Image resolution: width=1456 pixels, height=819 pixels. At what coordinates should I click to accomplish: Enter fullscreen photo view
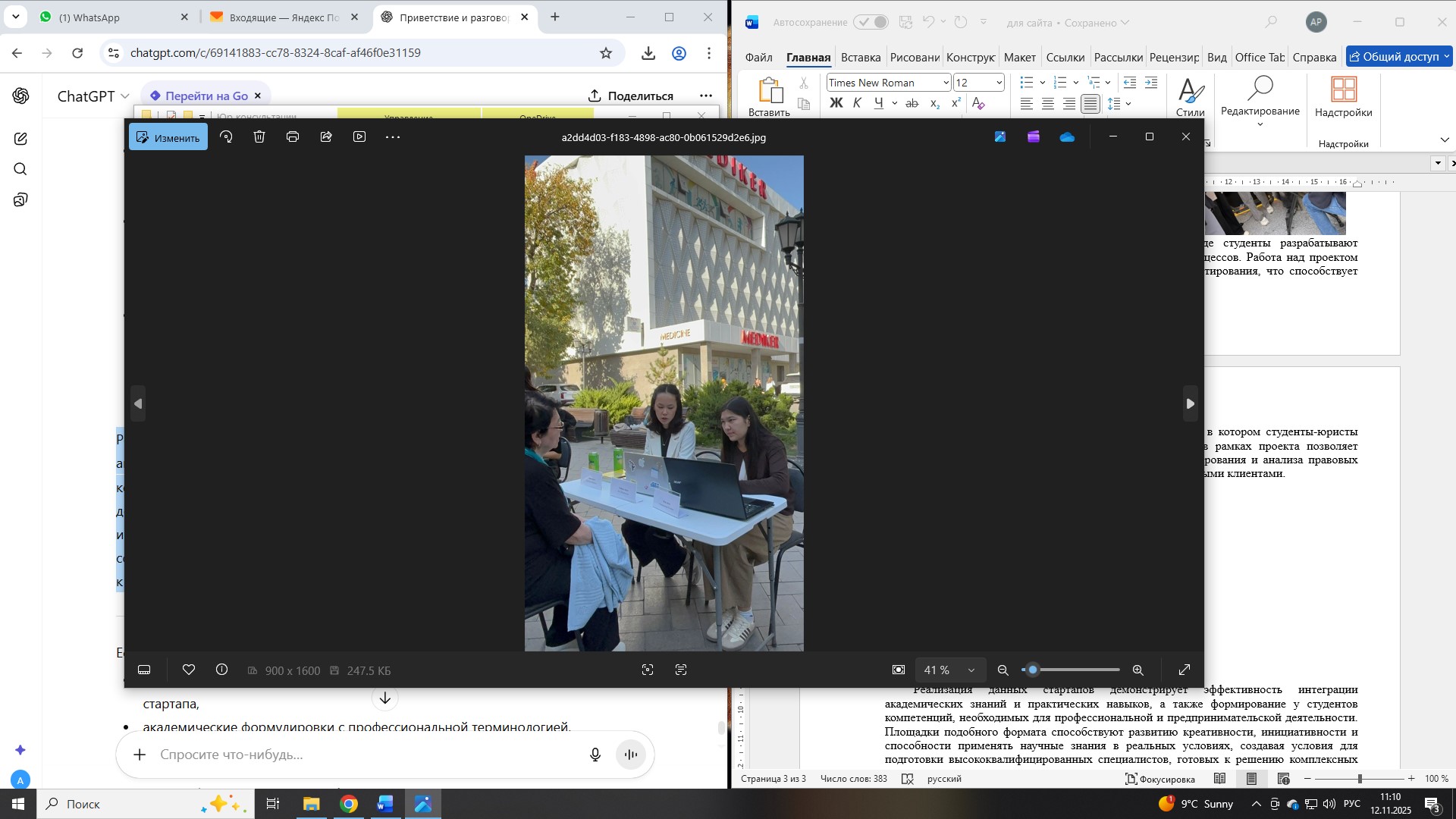[x=1185, y=670]
